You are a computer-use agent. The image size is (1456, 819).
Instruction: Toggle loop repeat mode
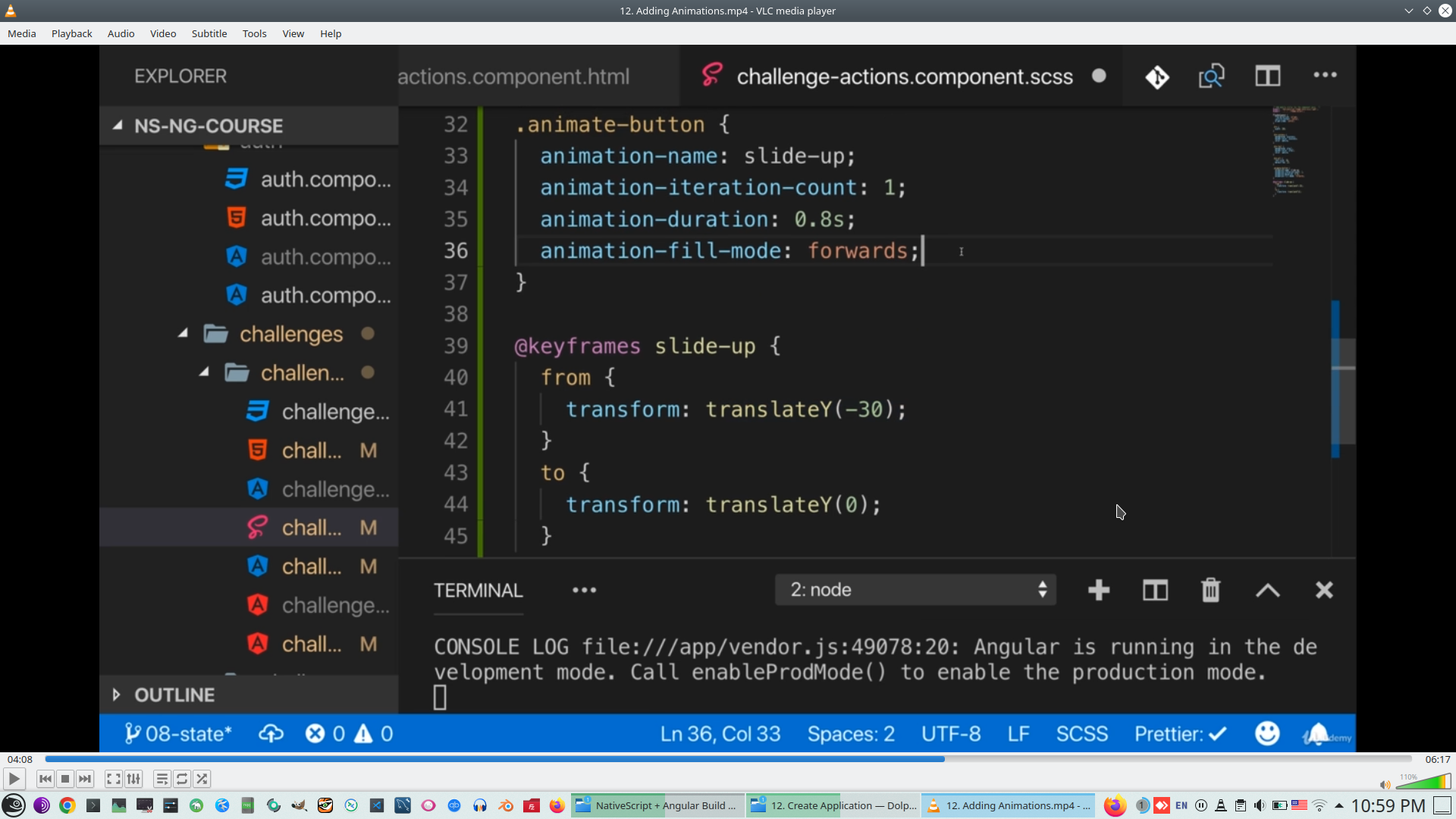click(x=182, y=779)
